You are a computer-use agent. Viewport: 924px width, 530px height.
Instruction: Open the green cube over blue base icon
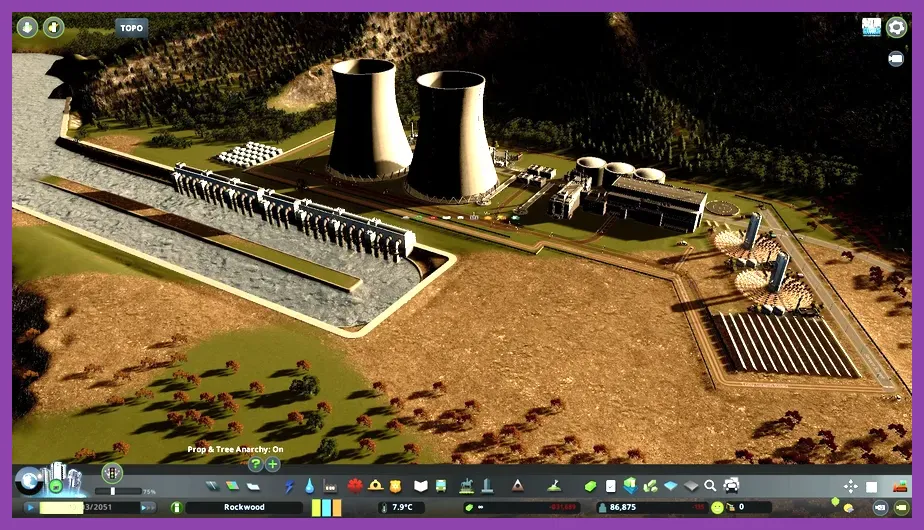coord(631,486)
